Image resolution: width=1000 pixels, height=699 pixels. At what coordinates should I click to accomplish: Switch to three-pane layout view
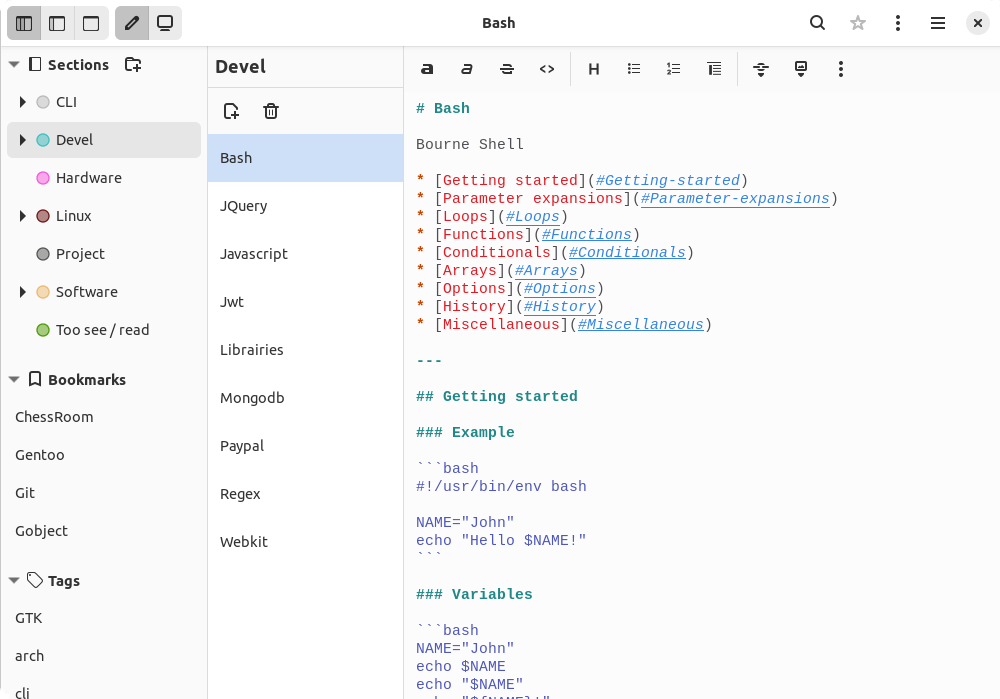(x=24, y=24)
